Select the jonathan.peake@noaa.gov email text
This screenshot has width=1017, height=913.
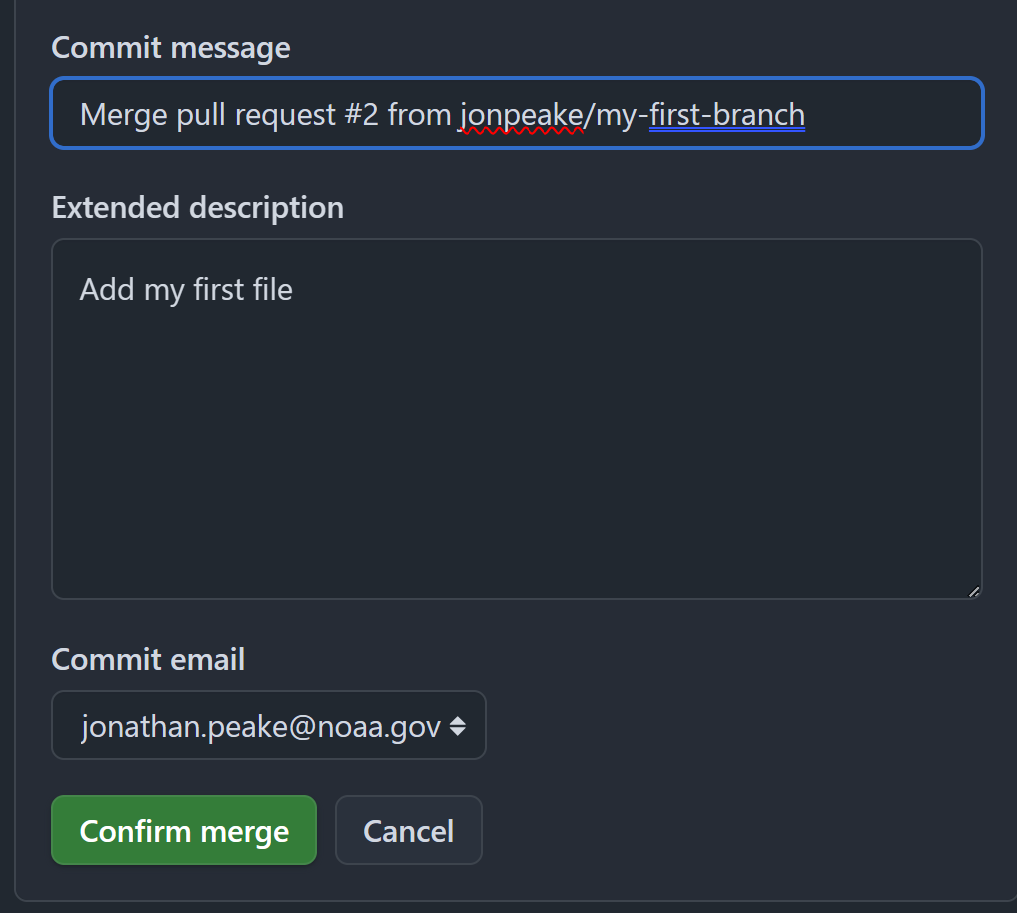pyautogui.click(x=261, y=726)
